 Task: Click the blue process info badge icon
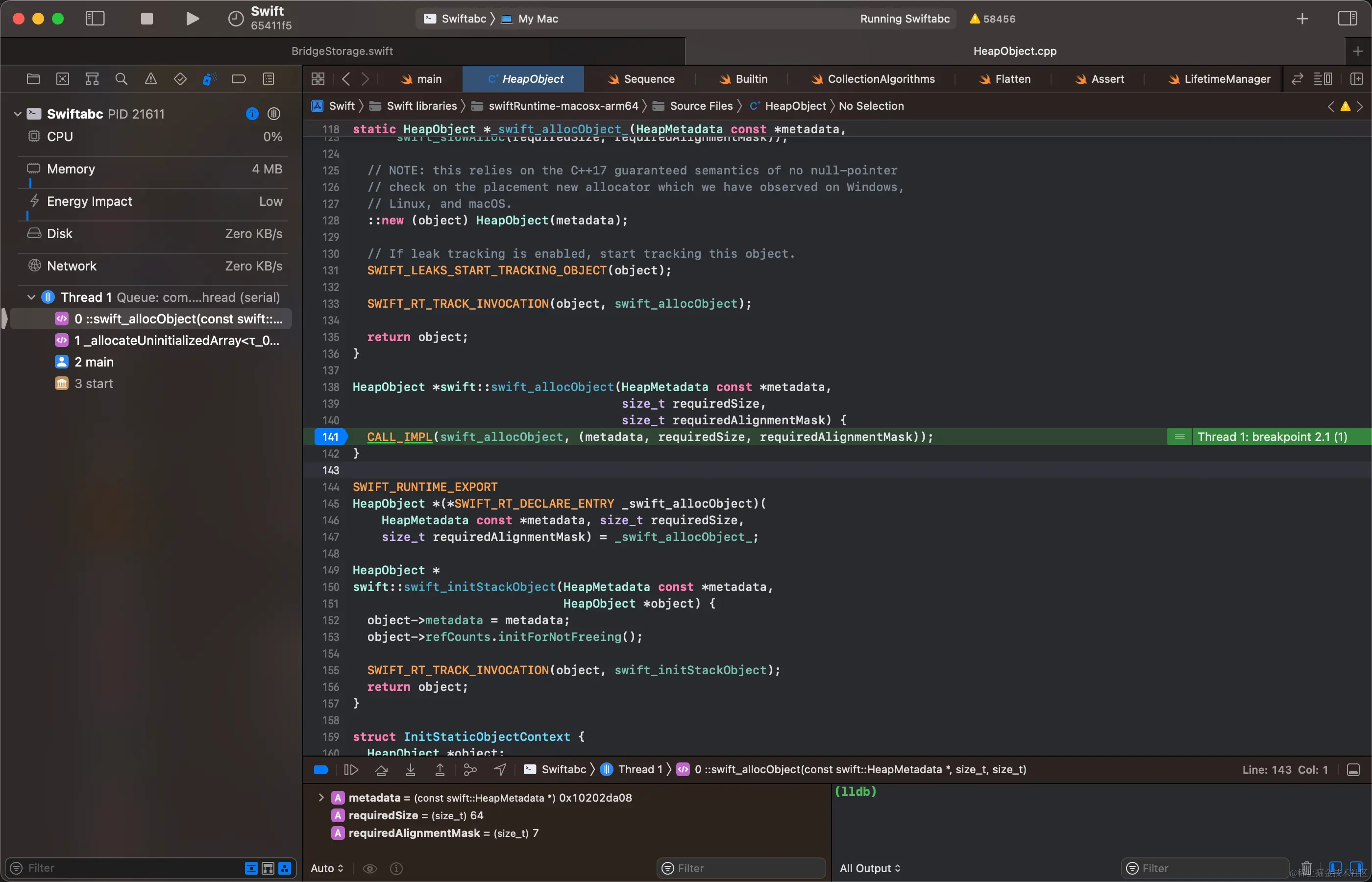click(x=252, y=114)
